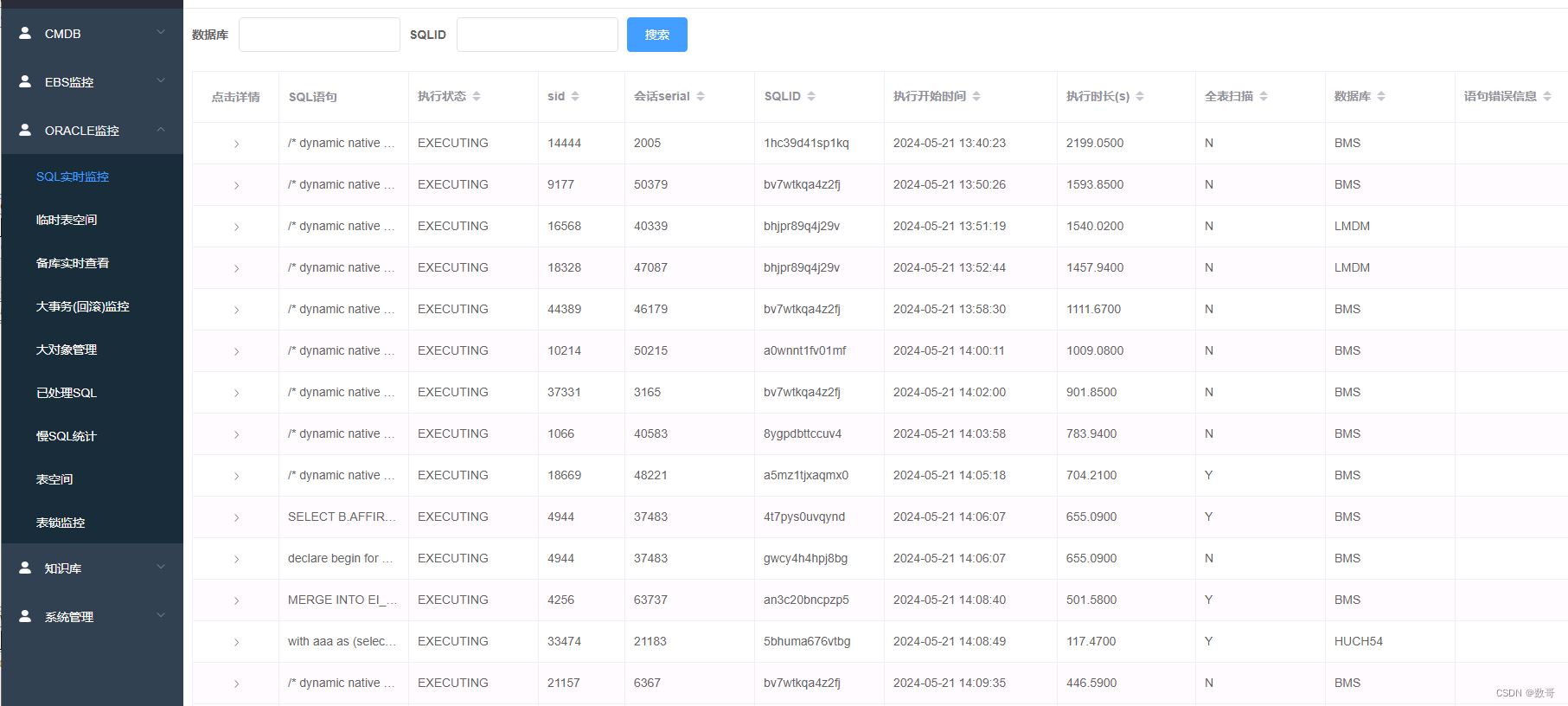Expand details for declare begin for row
1568x706 pixels.
[236, 559]
